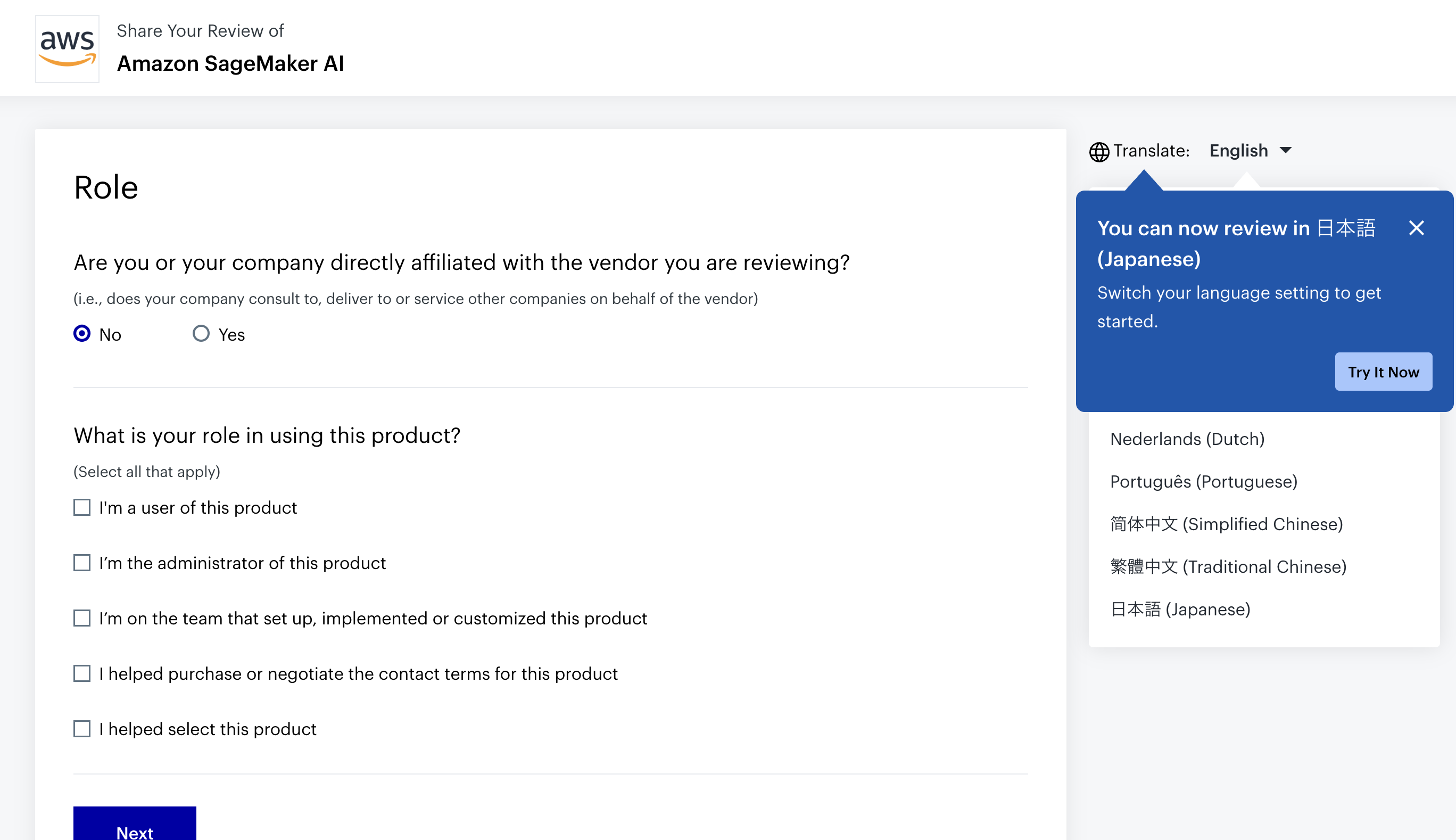Choose Português (Portuguese) language option
1456x840 pixels.
point(1203,482)
